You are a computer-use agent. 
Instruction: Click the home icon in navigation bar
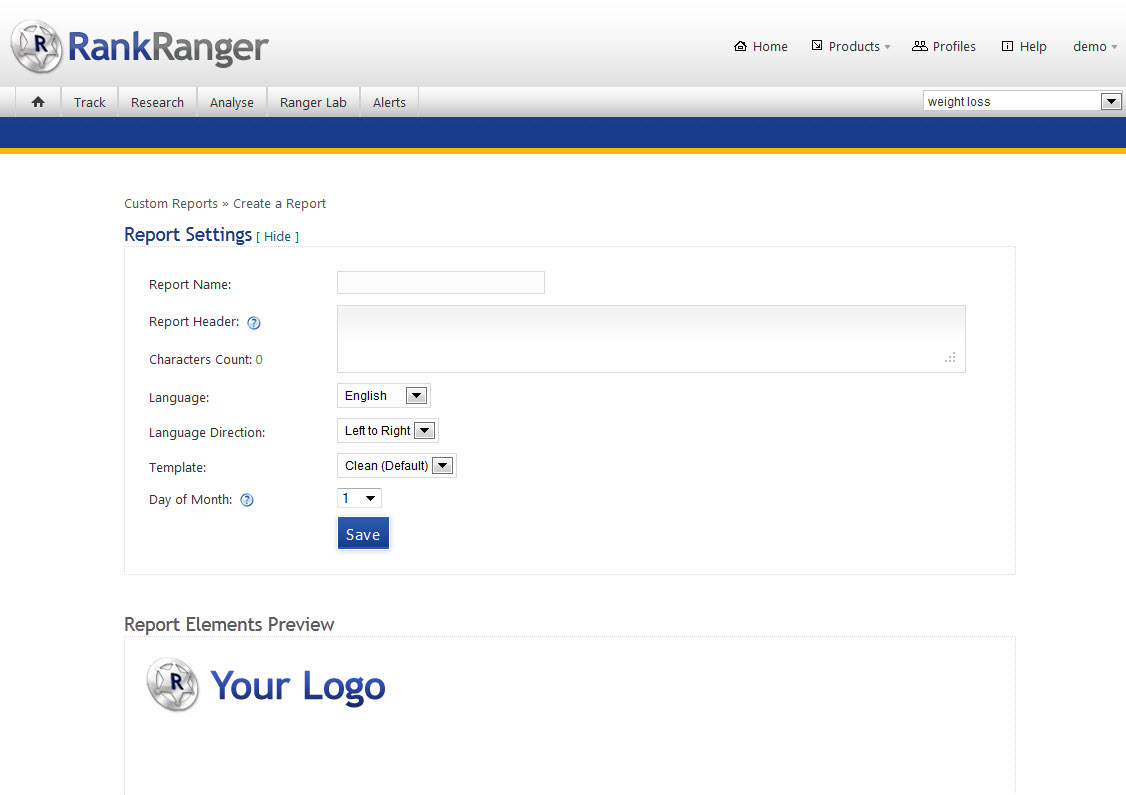pyautogui.click(x=38, y=102)
